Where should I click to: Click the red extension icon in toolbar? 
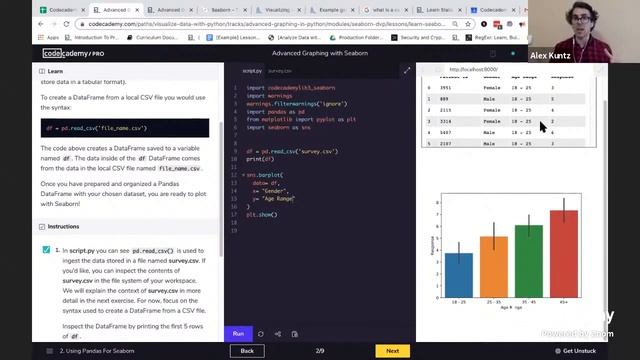click(x=497, y=24)
